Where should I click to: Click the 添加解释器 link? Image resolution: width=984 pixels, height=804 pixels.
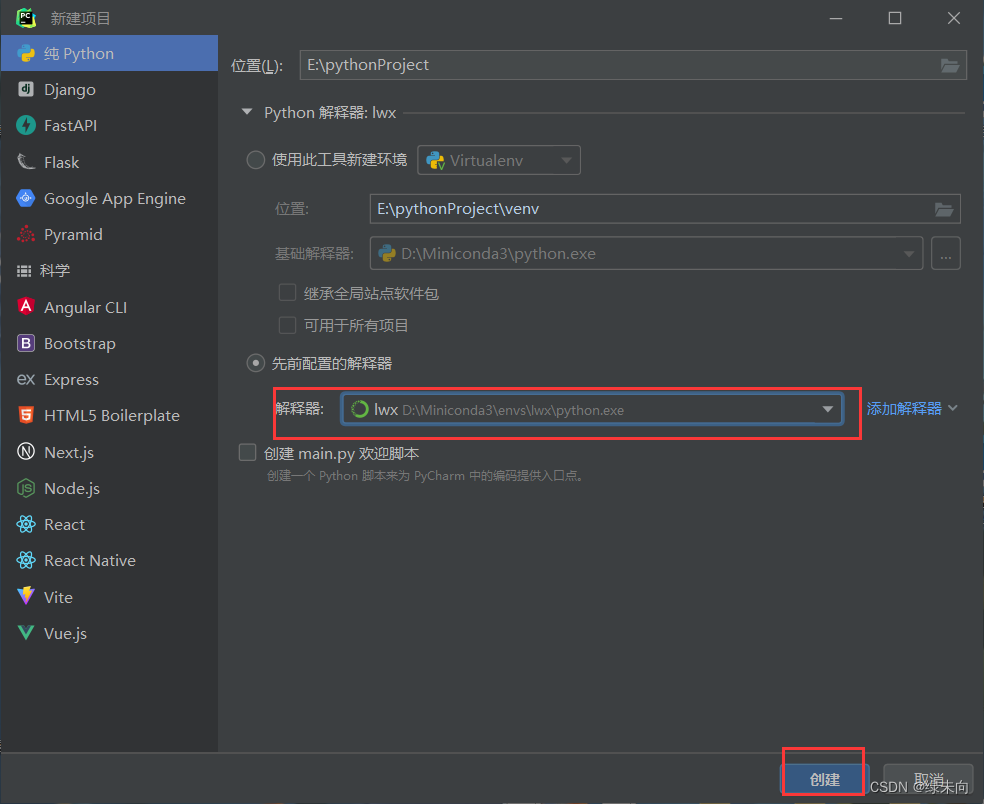904,409
